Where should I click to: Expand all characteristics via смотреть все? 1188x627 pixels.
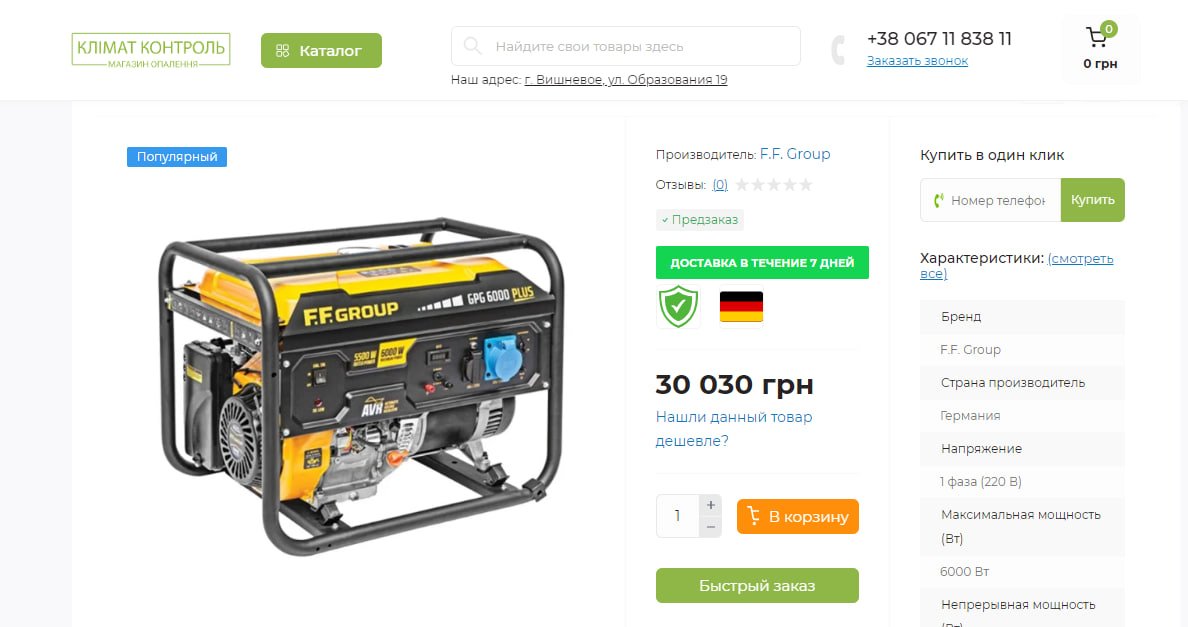coord(1017,266)
